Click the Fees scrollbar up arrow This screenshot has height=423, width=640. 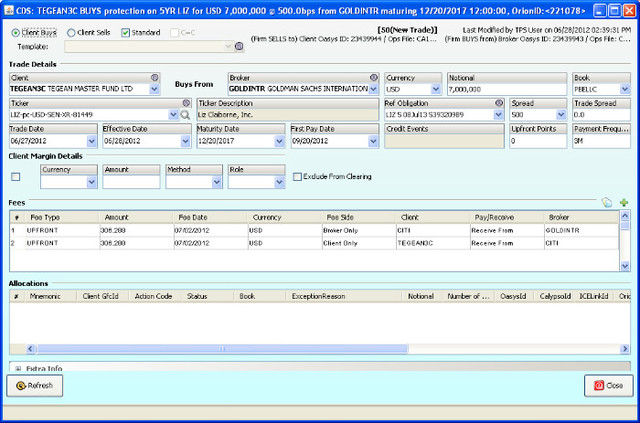pos(624,216)
